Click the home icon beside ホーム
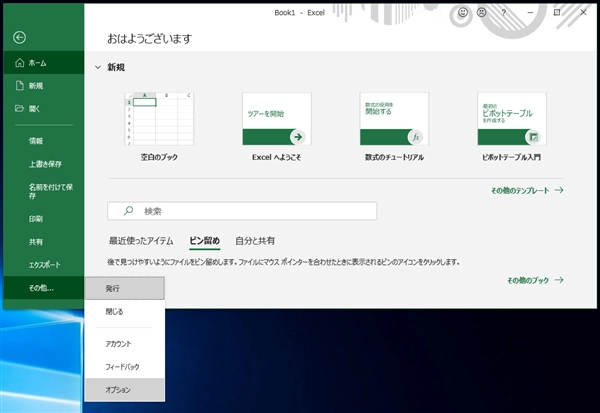Screen dimensions: 600x413 click(20, 62)
